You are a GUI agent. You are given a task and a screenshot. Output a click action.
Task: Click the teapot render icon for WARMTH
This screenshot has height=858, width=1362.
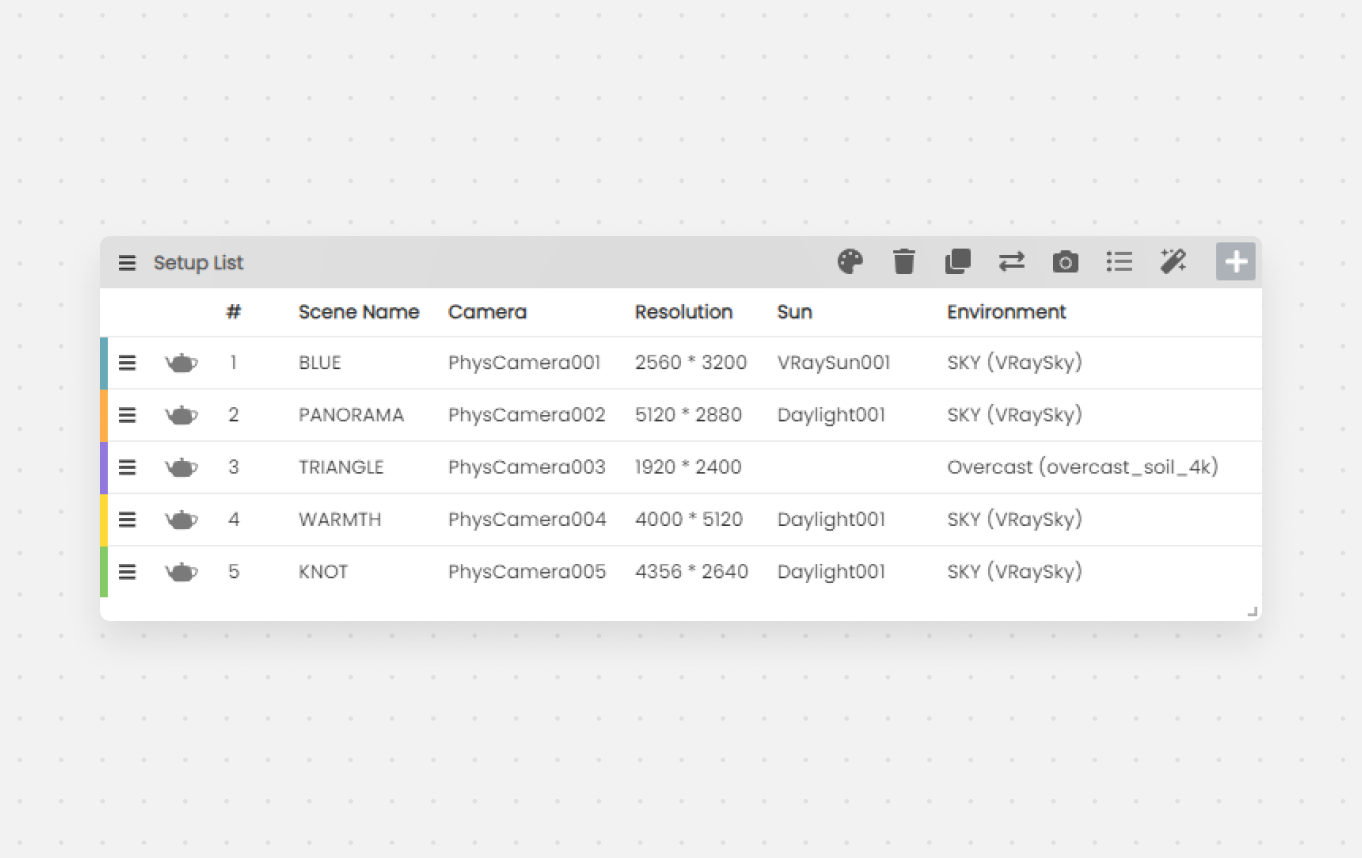(x=181, y=520)
